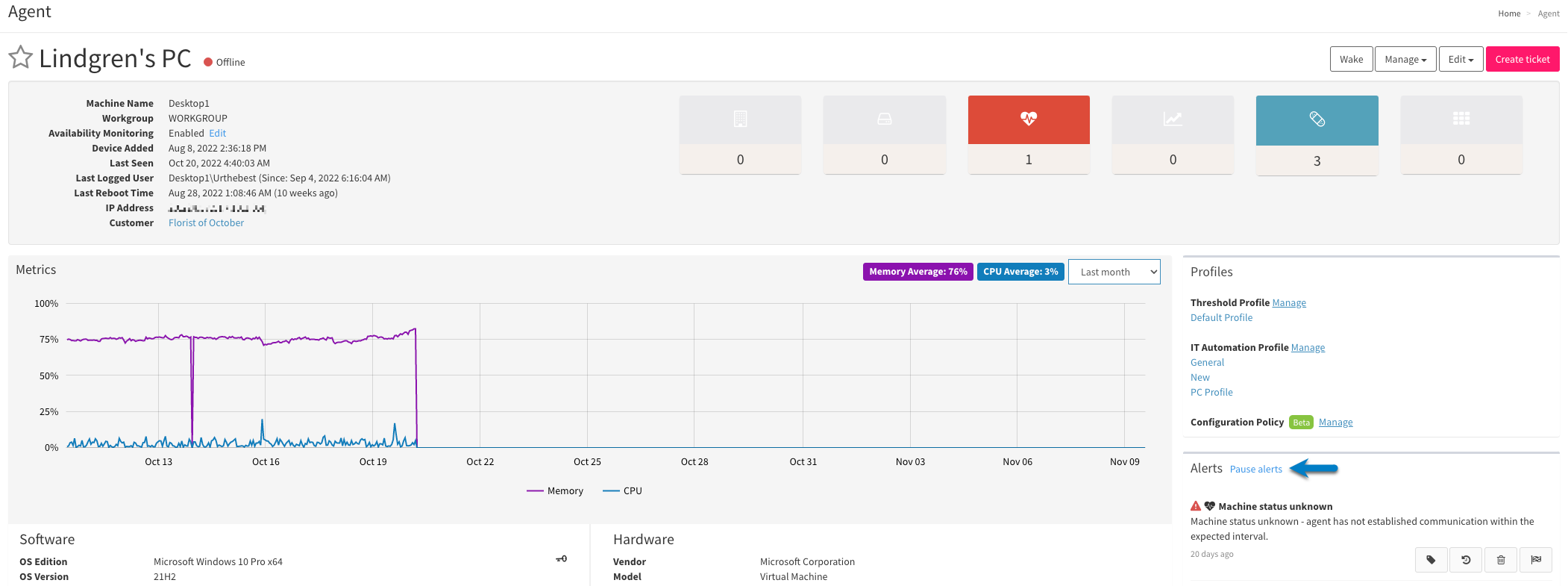Click the Create ticket button
1568x586 pixels.
tap(1522, 59)
